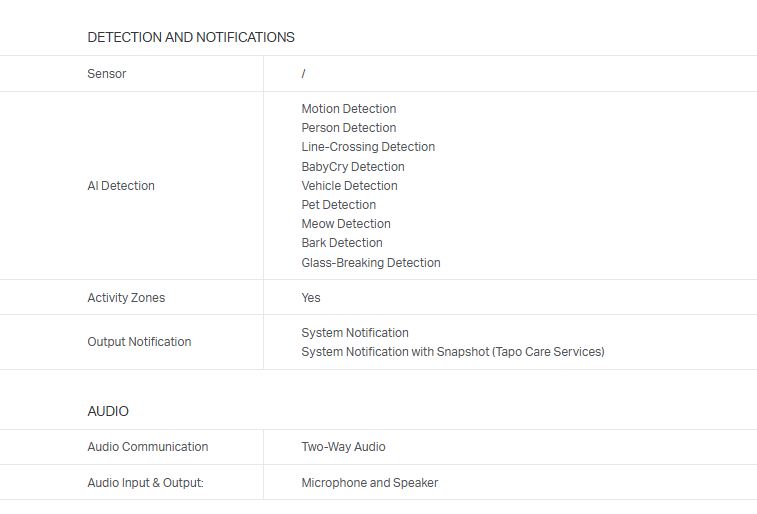Select the Yes value for Activity Zones
This screenshot has height=514, width=757.
click(311, 298)
